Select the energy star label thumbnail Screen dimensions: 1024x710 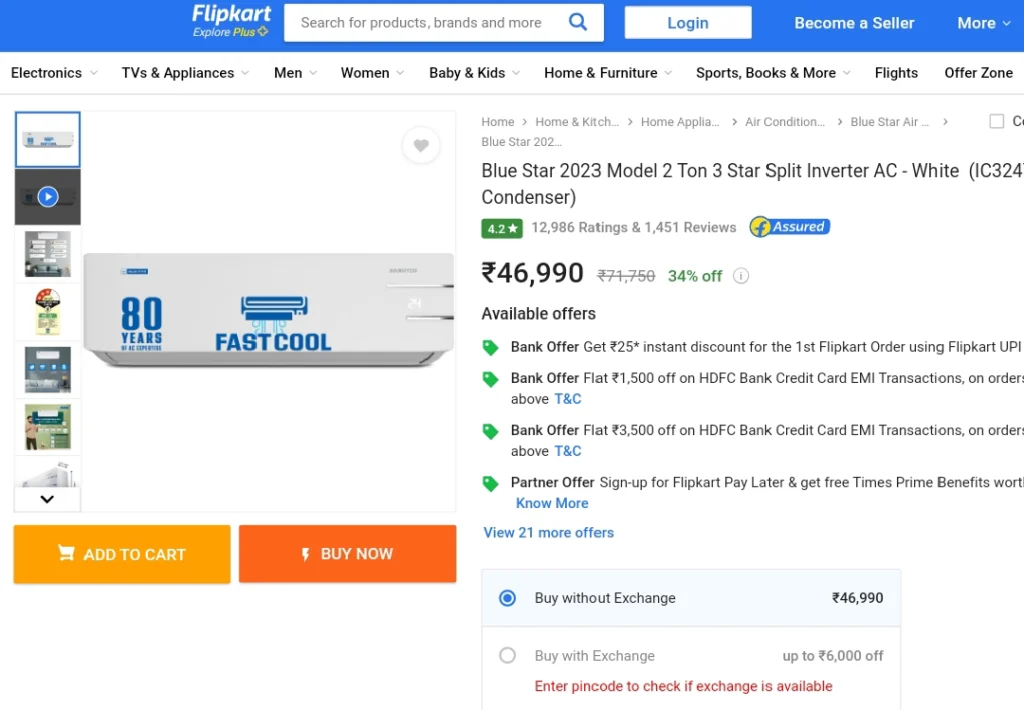pyautogui.click(x=48, y=312)
